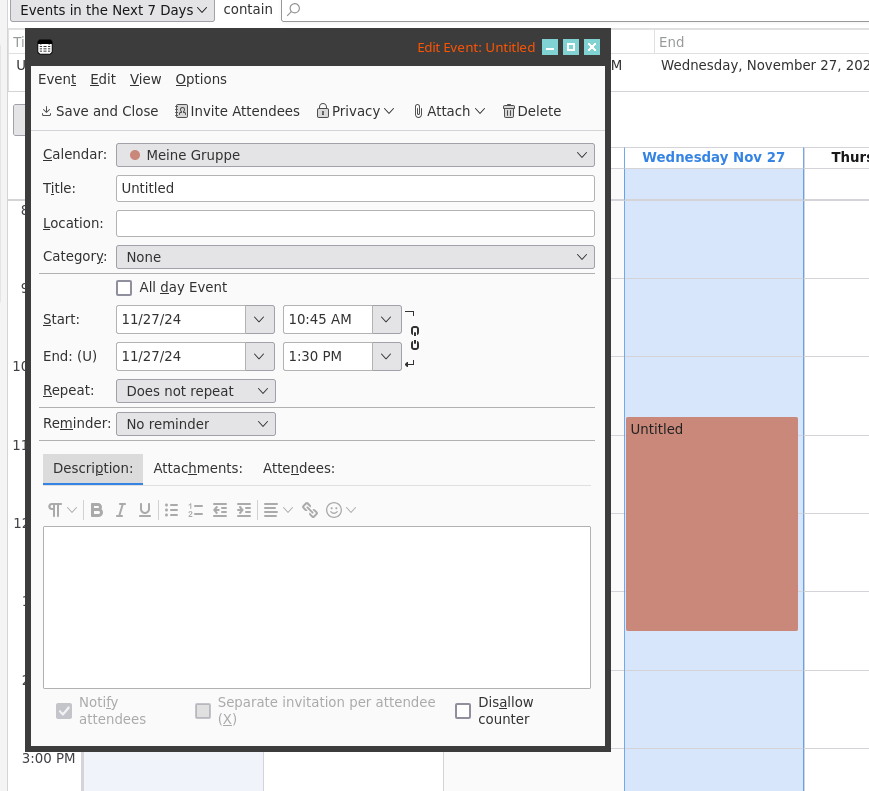Viewport: 869px width, 791px height.
Task: Expand the Reminder dropdown
Action: coord(196,424)
